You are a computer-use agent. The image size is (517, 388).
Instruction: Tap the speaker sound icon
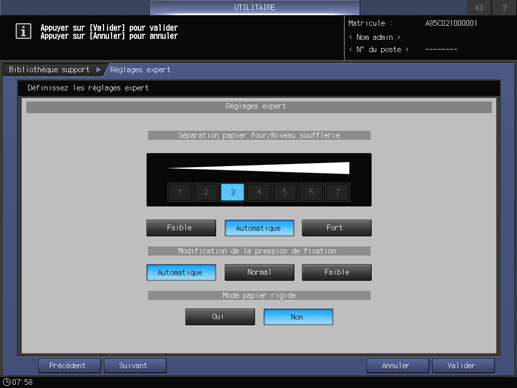479,7
